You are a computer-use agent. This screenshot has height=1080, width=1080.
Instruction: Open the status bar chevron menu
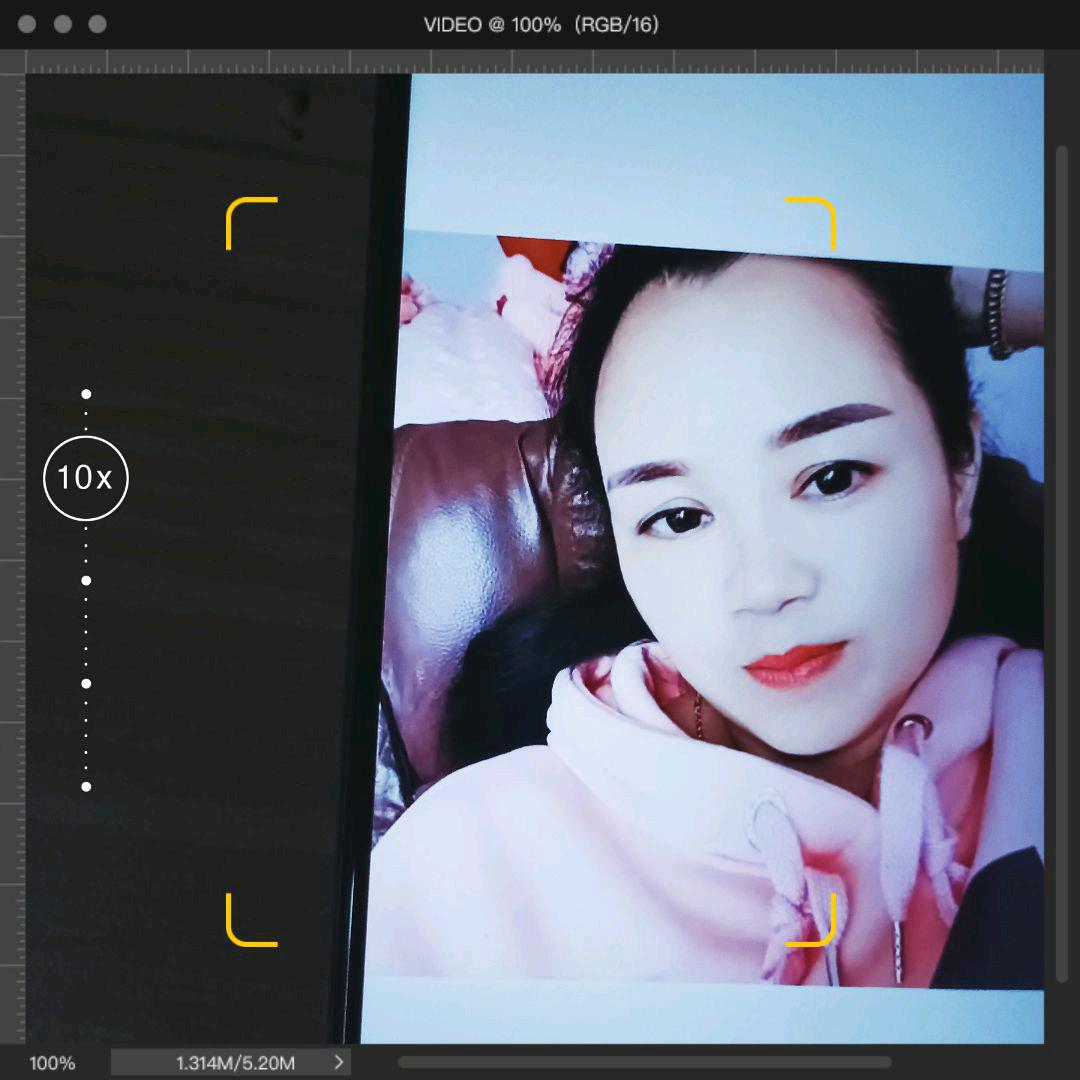[x=338, y=1062]
